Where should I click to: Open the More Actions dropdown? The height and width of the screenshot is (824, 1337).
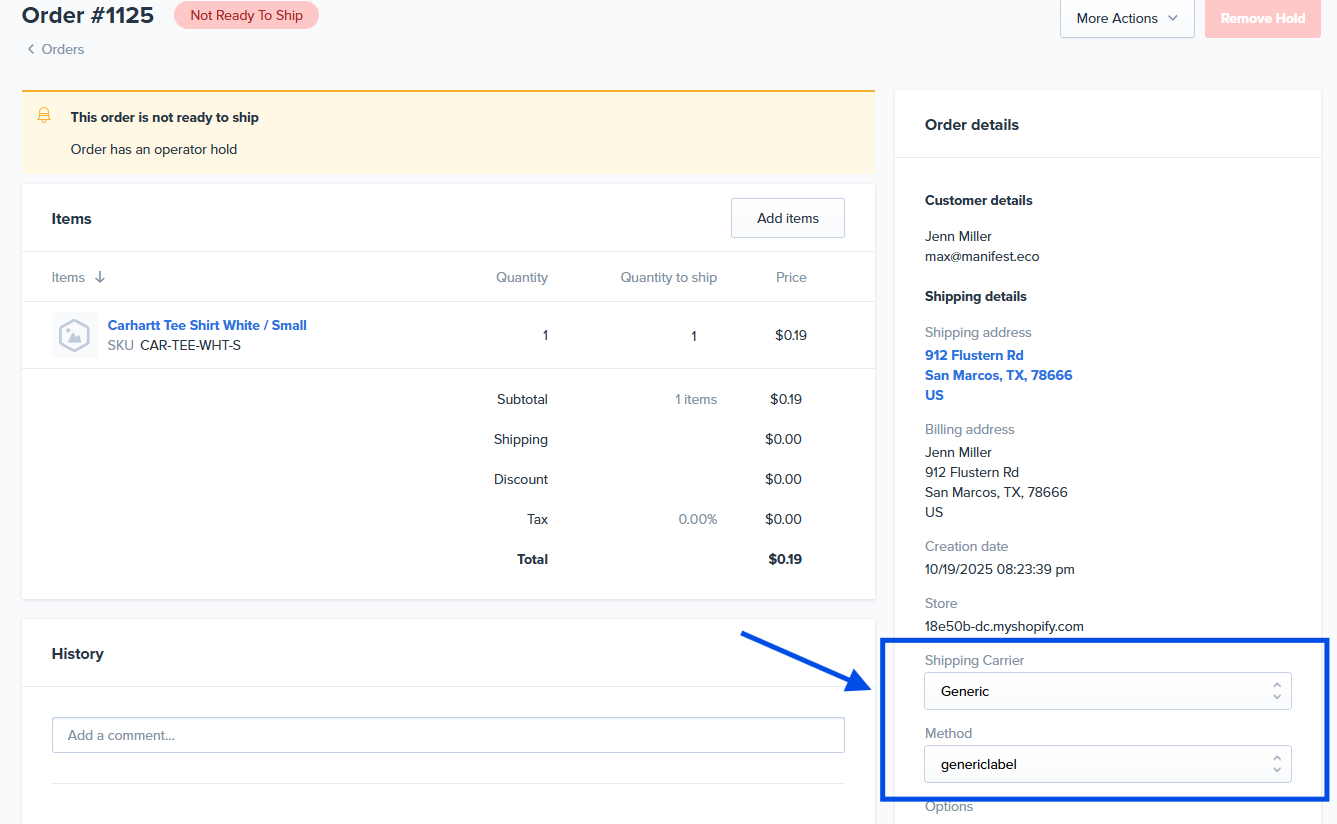[1127, 18]
